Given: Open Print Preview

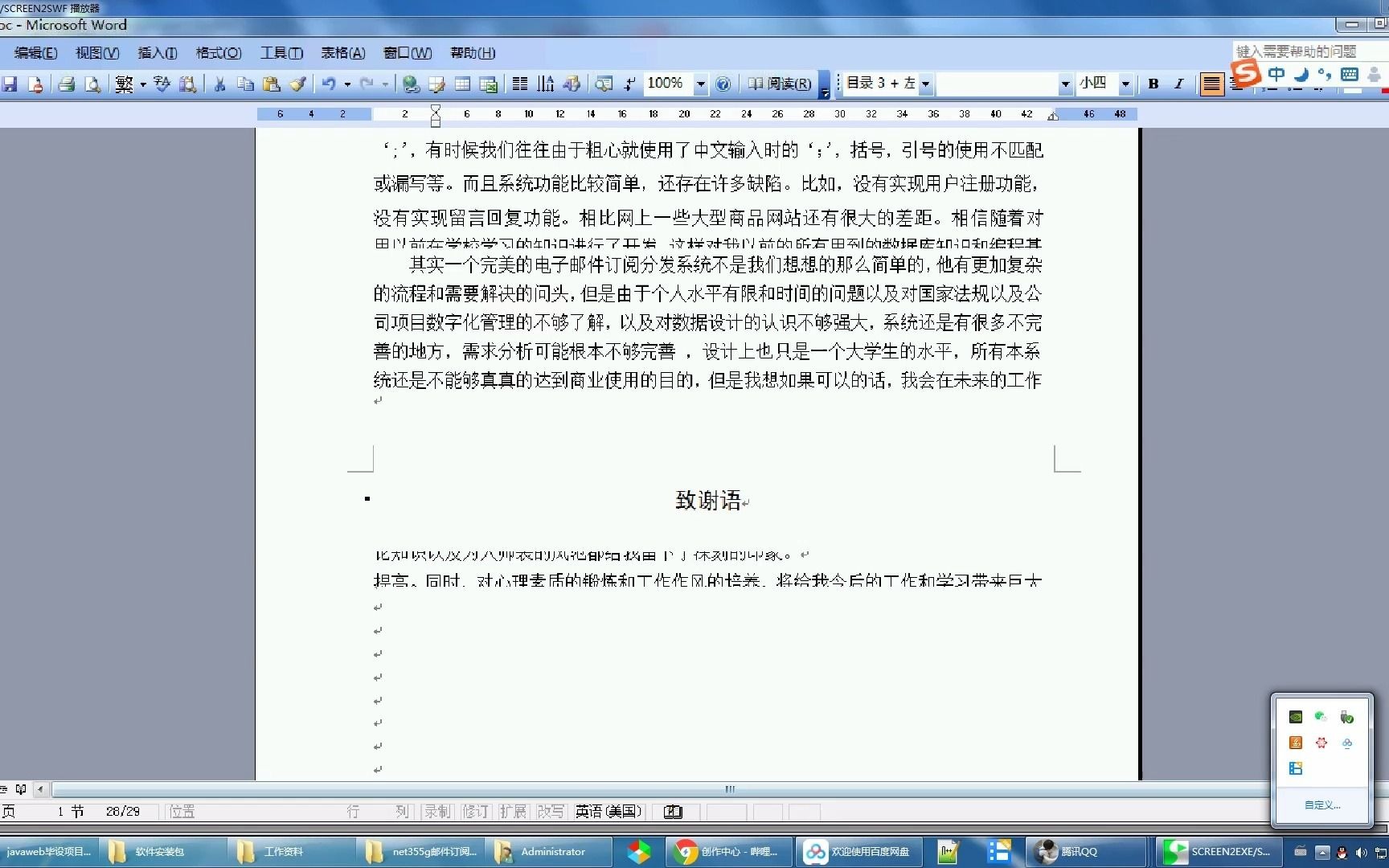Looking at the screenshot, I should pos(92,84).
